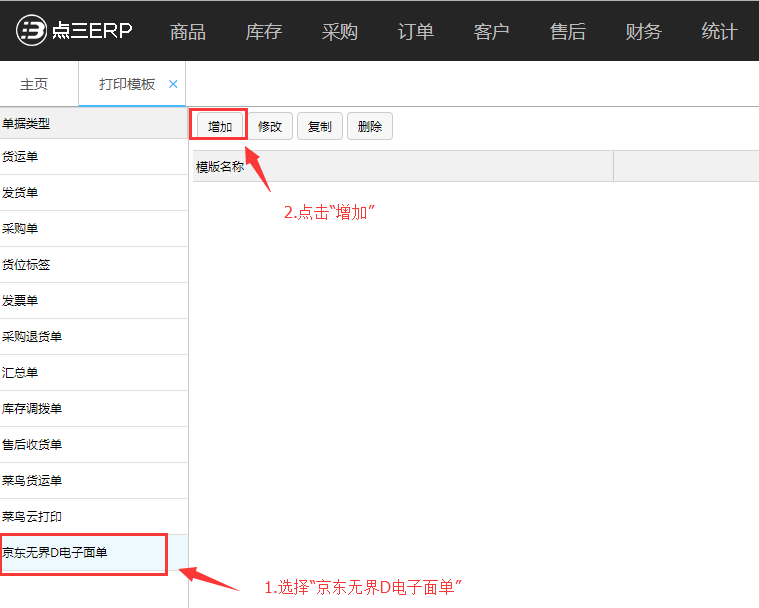
Task: Select 汇总单 in document type list
Action: (94, 373)
